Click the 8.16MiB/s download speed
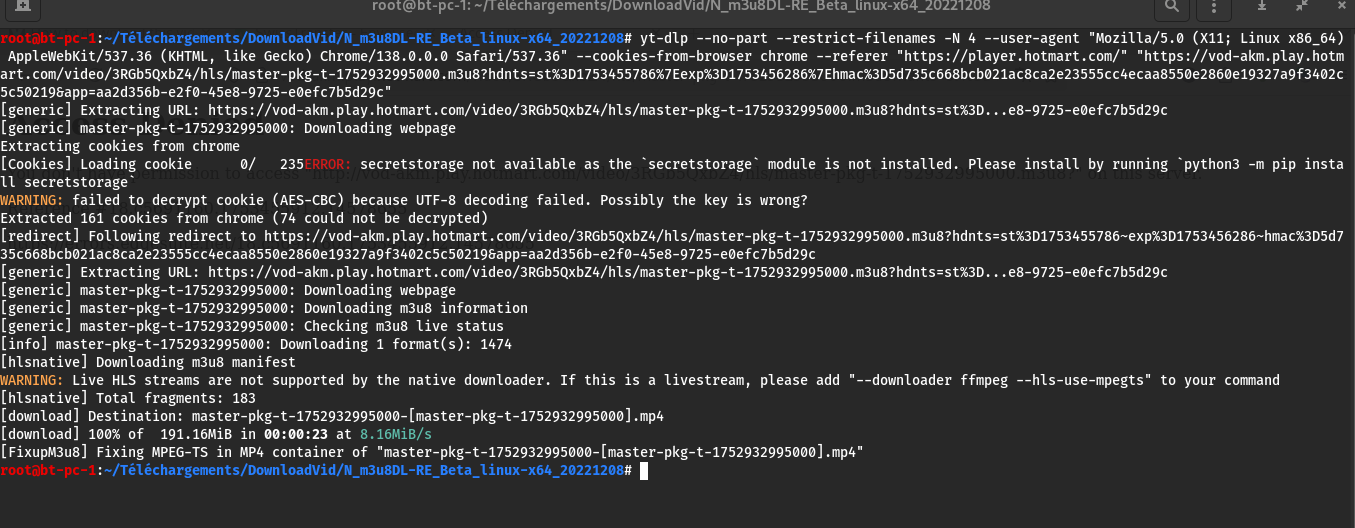This screenshot has width=1355, height=528. (393, 434)
